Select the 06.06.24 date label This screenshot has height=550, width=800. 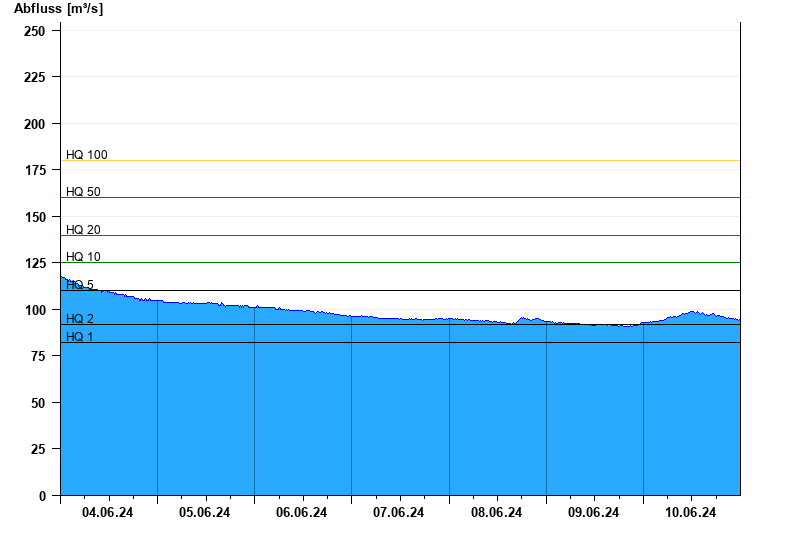coord(302,512)
